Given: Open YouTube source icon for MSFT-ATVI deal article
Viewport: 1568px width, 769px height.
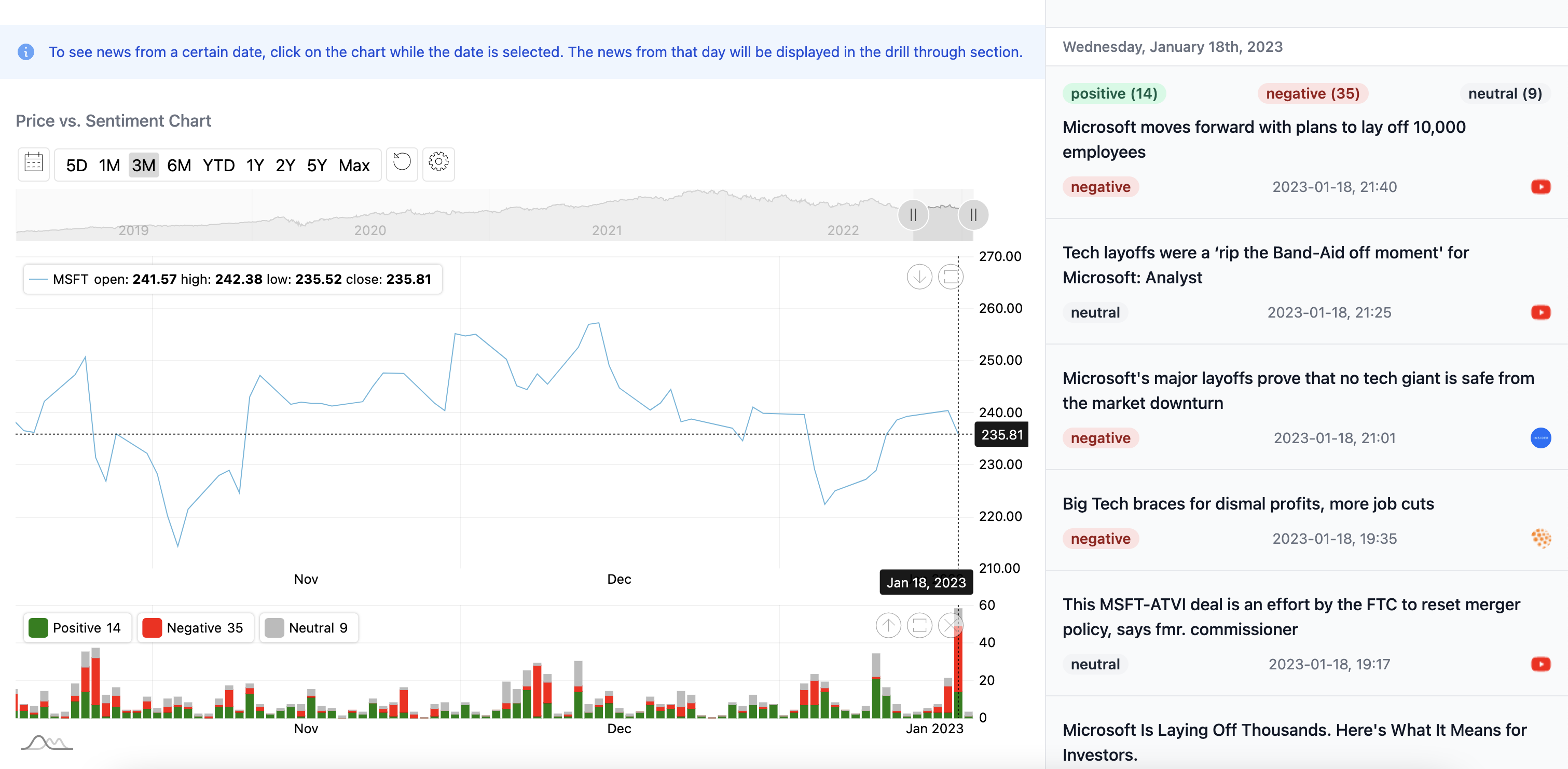Looking at the screenshot, I should pyautogui.click(x=1540, y=664).
